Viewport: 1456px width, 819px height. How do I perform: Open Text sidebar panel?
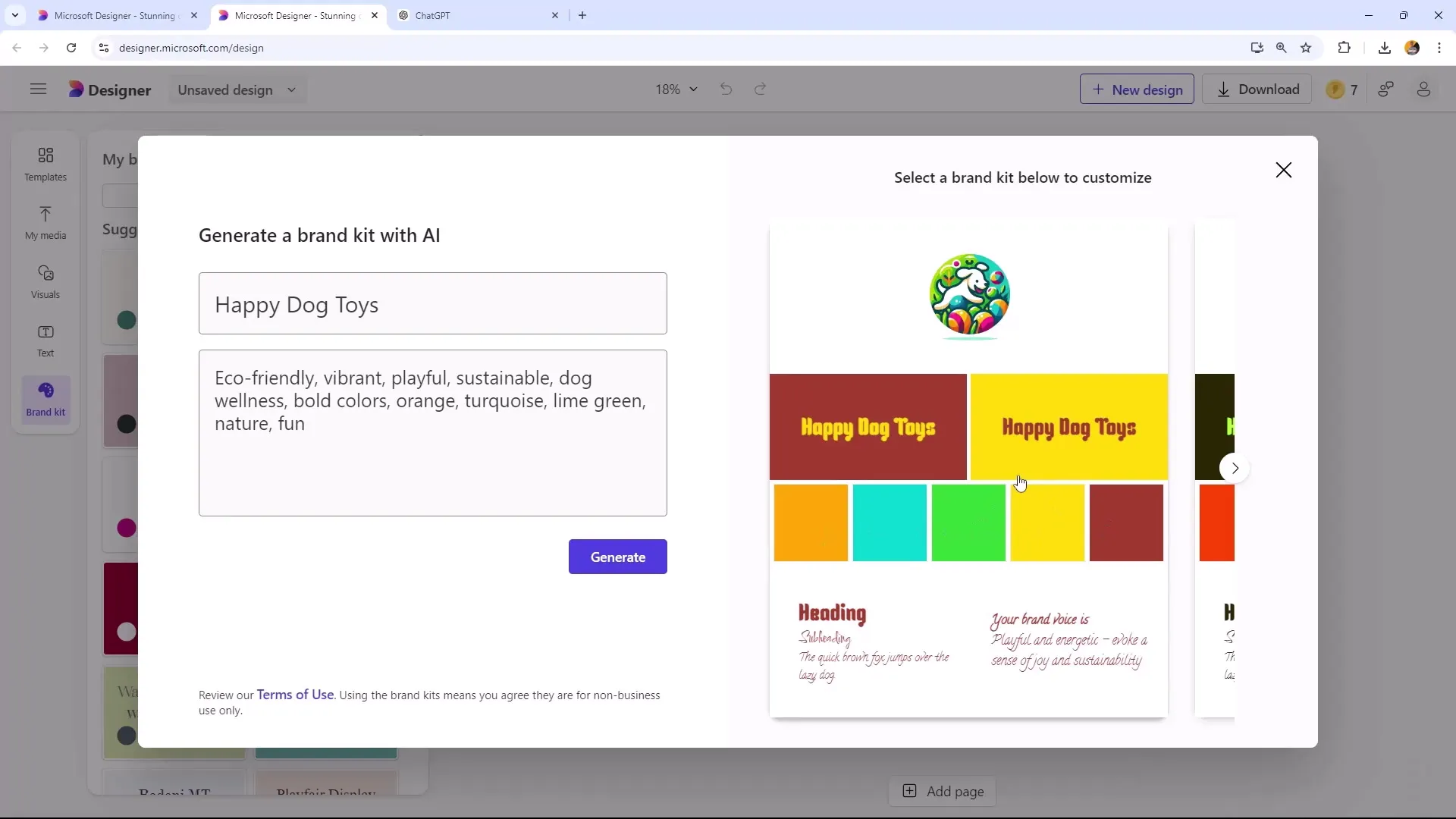[x=45, y=340]
